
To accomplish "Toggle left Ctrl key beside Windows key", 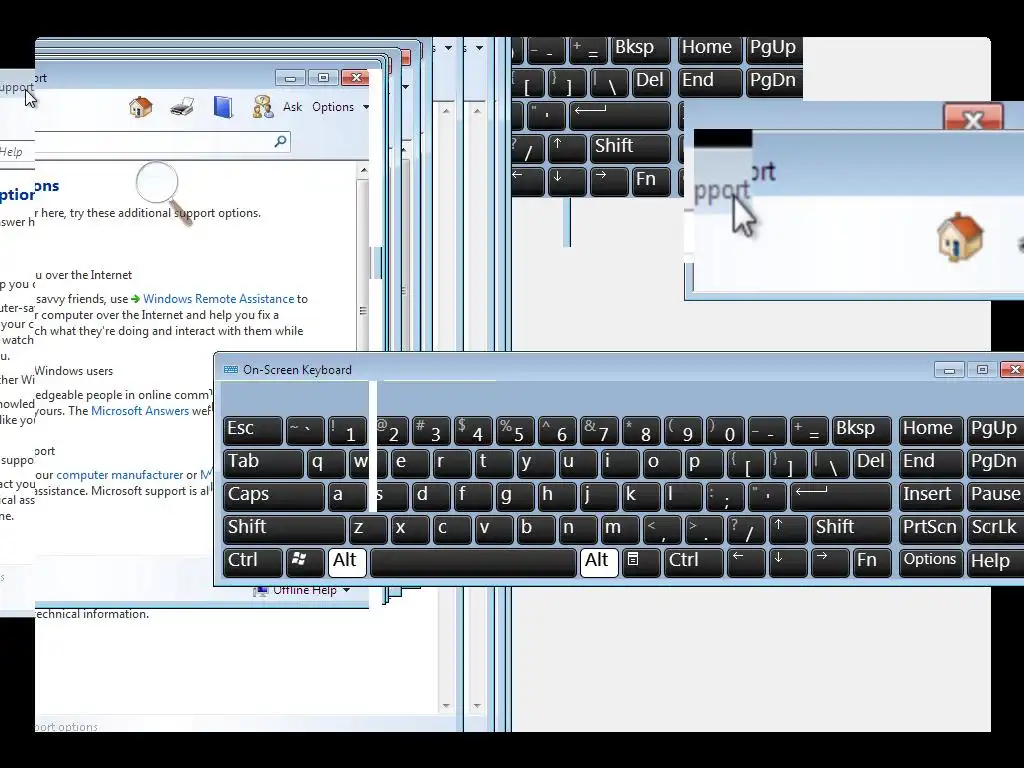I will point(252,561).
